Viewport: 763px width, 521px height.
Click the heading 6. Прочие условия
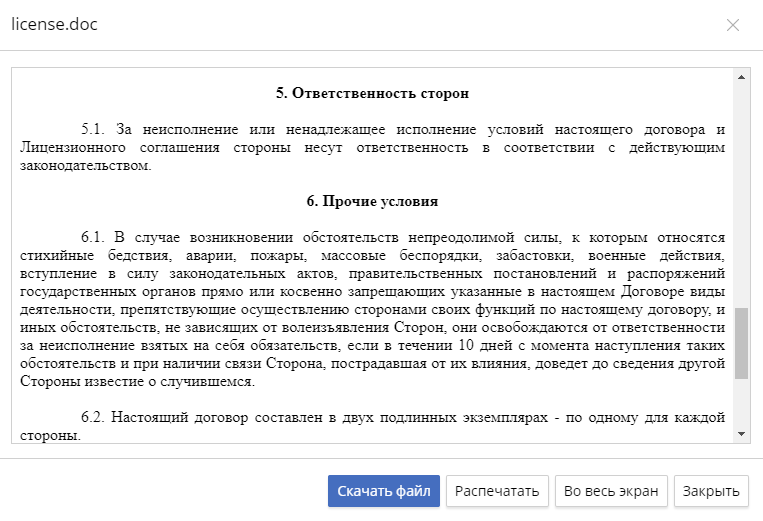pyautogui.click(x=372, y=201)
